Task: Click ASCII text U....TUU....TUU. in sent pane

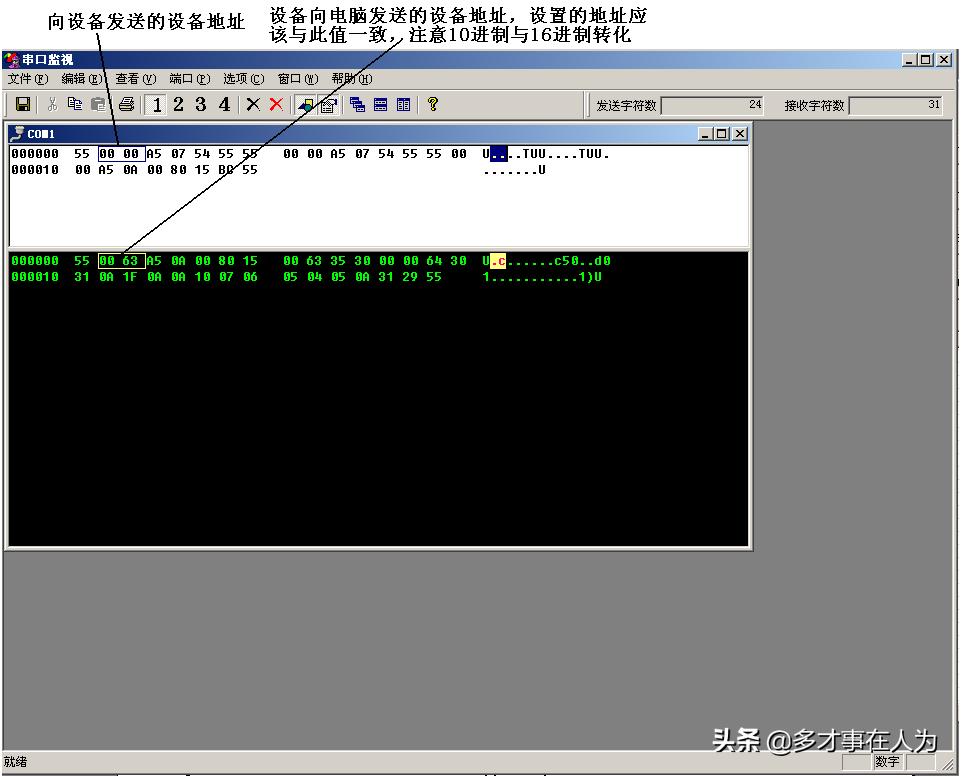Action: pos(545,154)
